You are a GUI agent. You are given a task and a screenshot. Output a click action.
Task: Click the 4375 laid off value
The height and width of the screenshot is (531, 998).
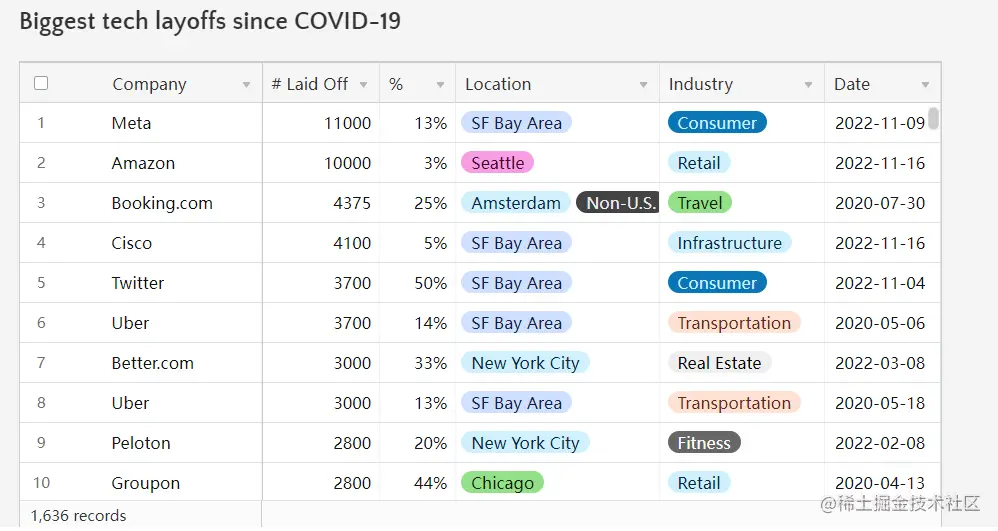pyautogui.click(x=352, y=203)
